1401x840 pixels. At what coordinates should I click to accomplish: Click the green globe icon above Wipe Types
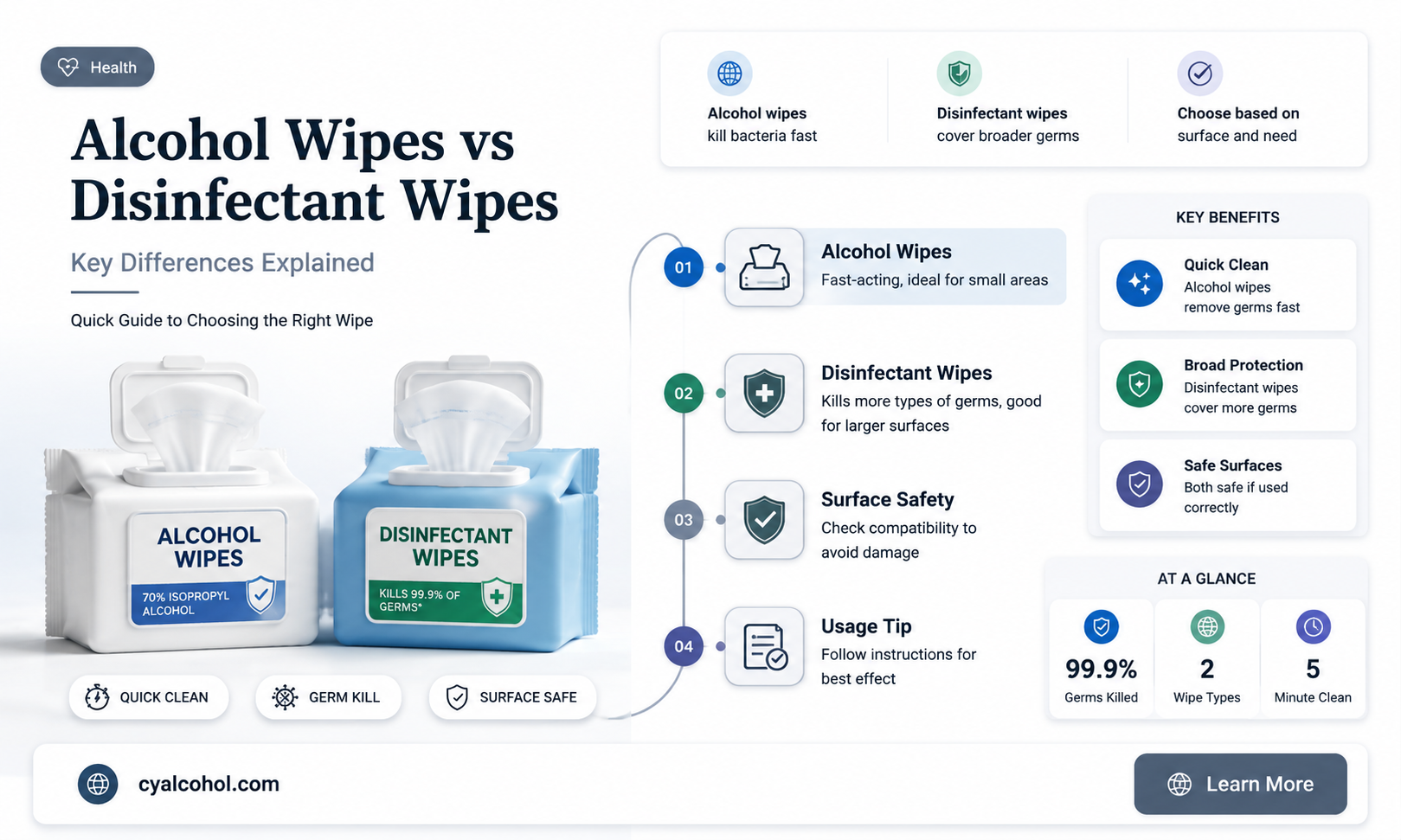click(x=1207, y=626)
